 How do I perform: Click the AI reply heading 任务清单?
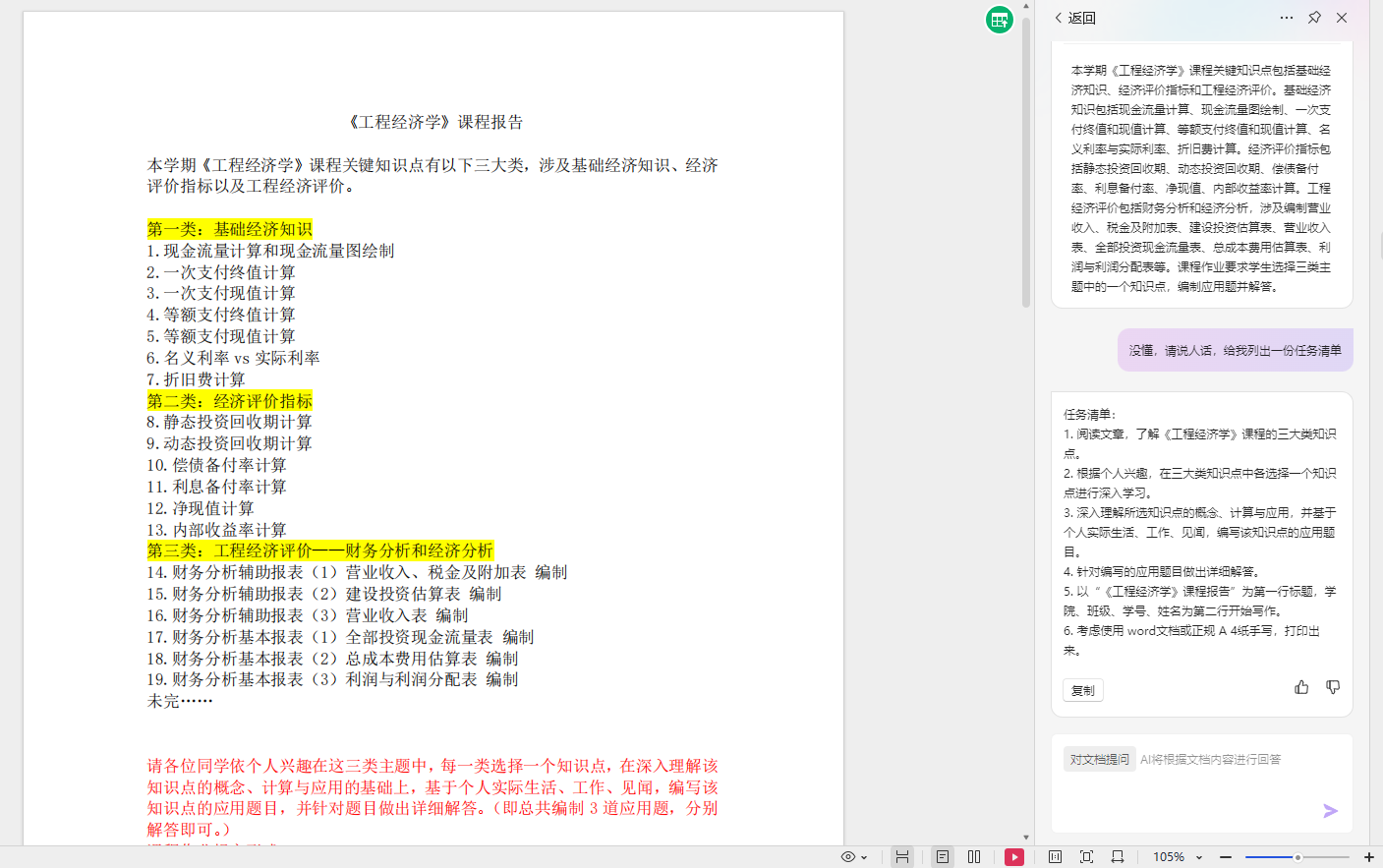1090,415
